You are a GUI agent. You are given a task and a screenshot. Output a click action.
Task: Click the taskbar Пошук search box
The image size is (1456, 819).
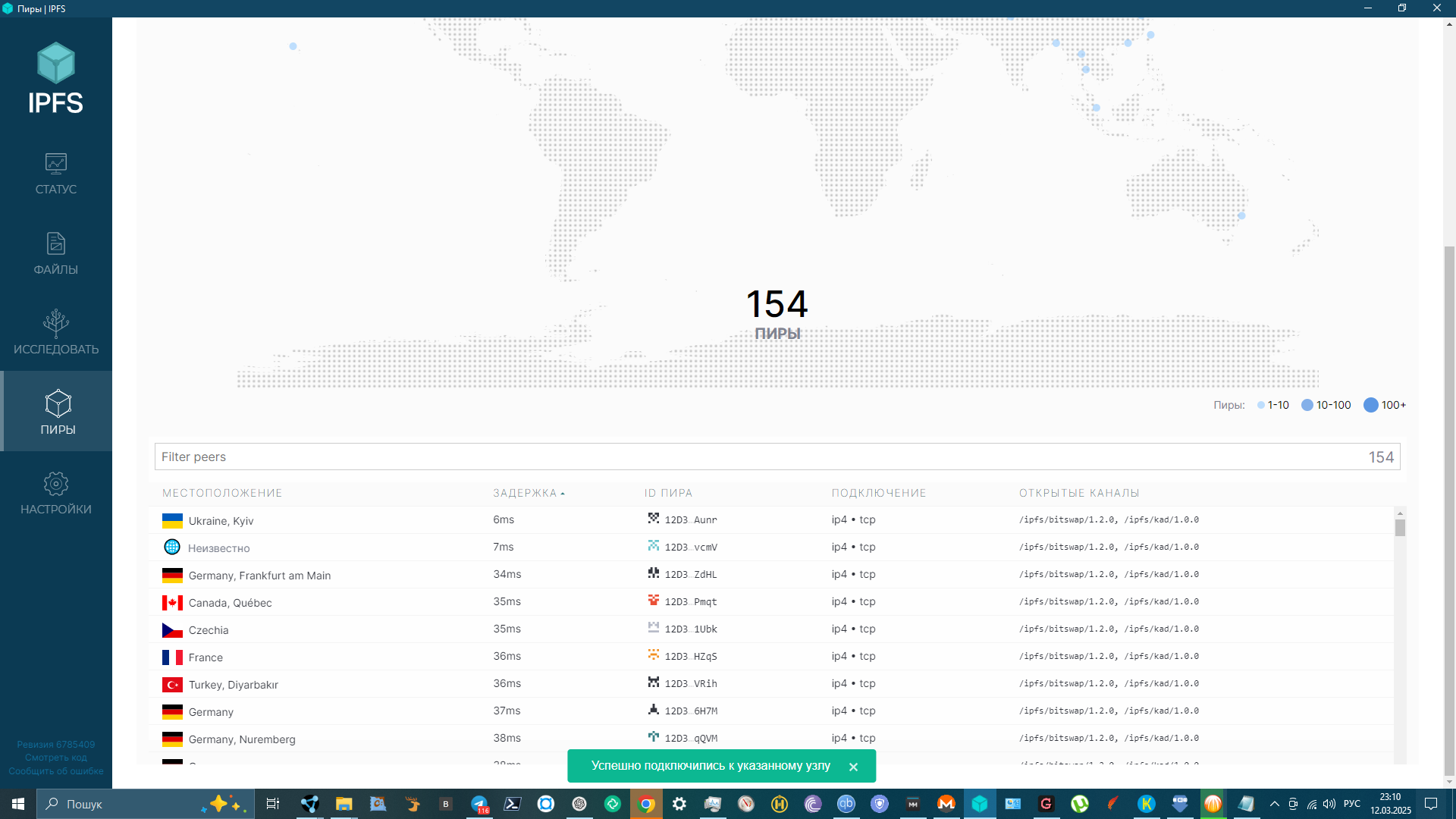point(144,804)
